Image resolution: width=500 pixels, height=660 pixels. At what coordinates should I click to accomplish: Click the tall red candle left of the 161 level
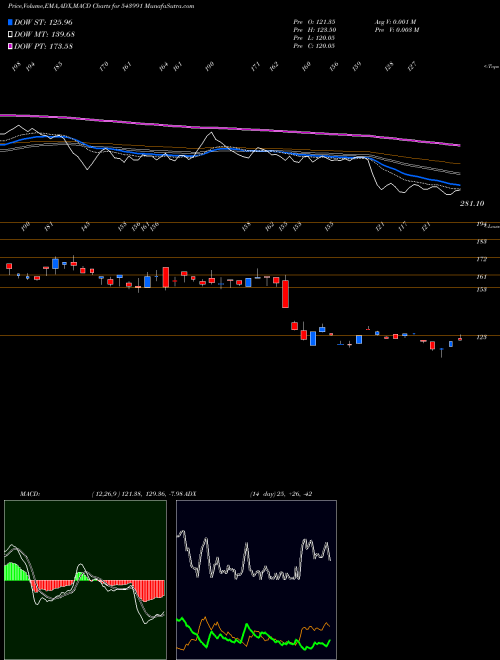(x=166, y=277)
